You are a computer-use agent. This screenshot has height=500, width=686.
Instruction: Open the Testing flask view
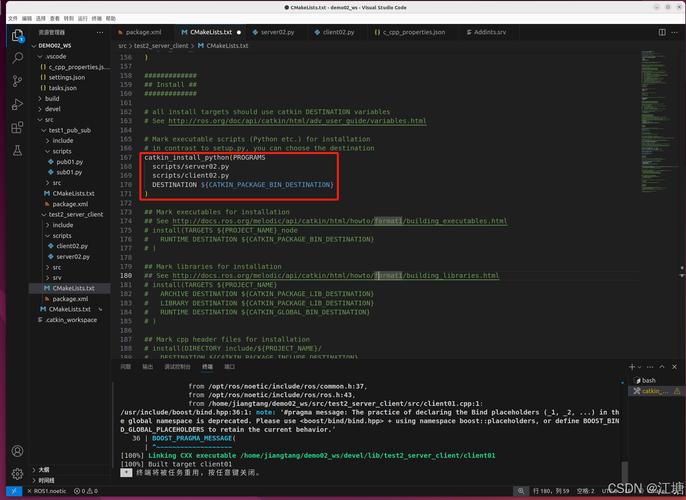pyautogui.click(x=18, y=150)
